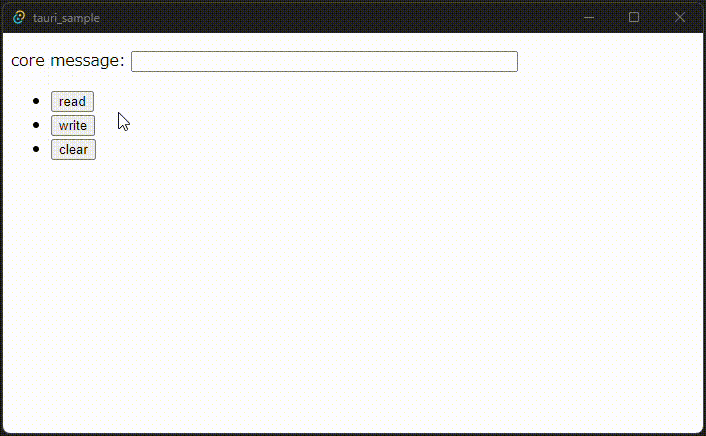Click the word "core" in the label
Viewport: 706px width, 436px height.
click(x=28, y=60)
